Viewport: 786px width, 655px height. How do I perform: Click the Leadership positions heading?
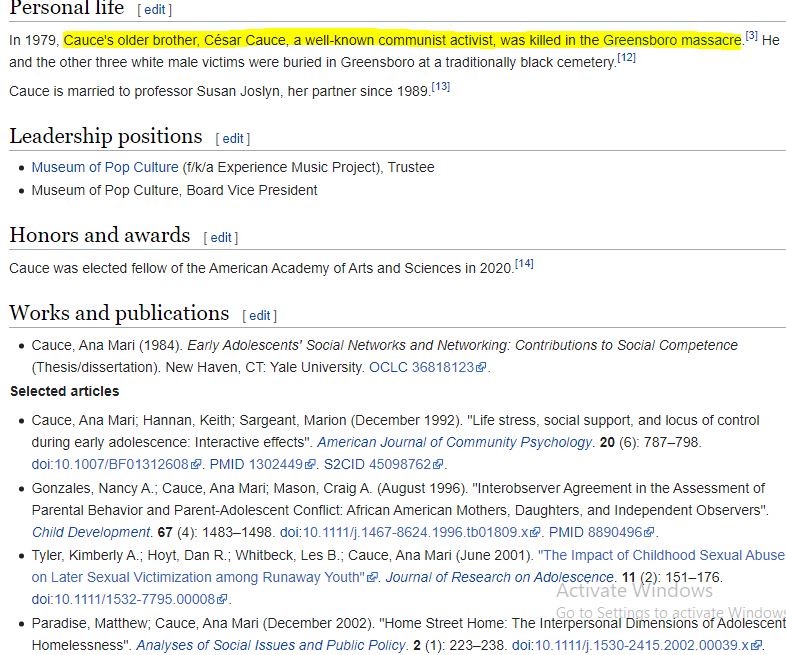106,137
